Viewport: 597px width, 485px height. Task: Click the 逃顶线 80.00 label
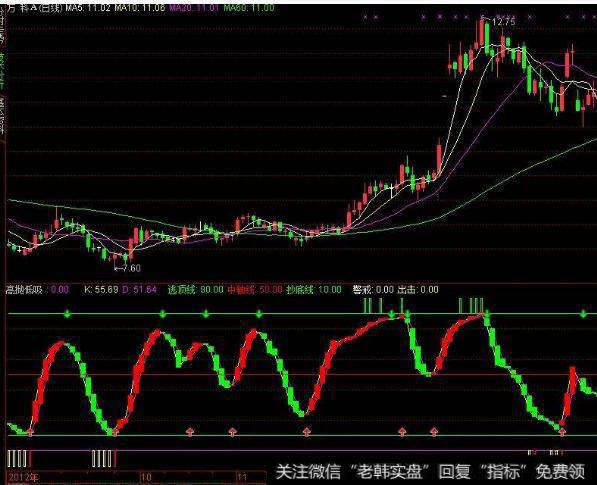point(196,290)
